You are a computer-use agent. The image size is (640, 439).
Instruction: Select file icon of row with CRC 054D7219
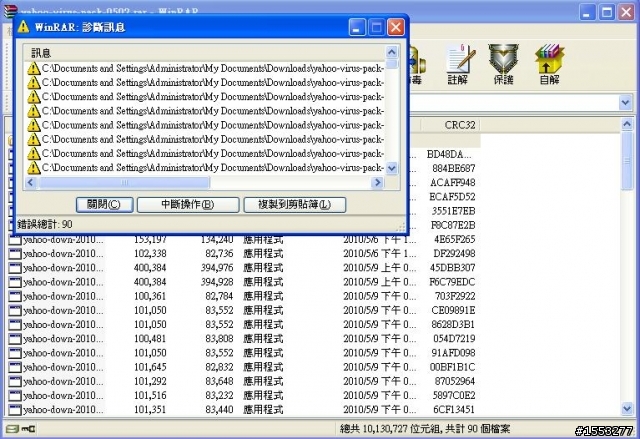coord(15,339)
